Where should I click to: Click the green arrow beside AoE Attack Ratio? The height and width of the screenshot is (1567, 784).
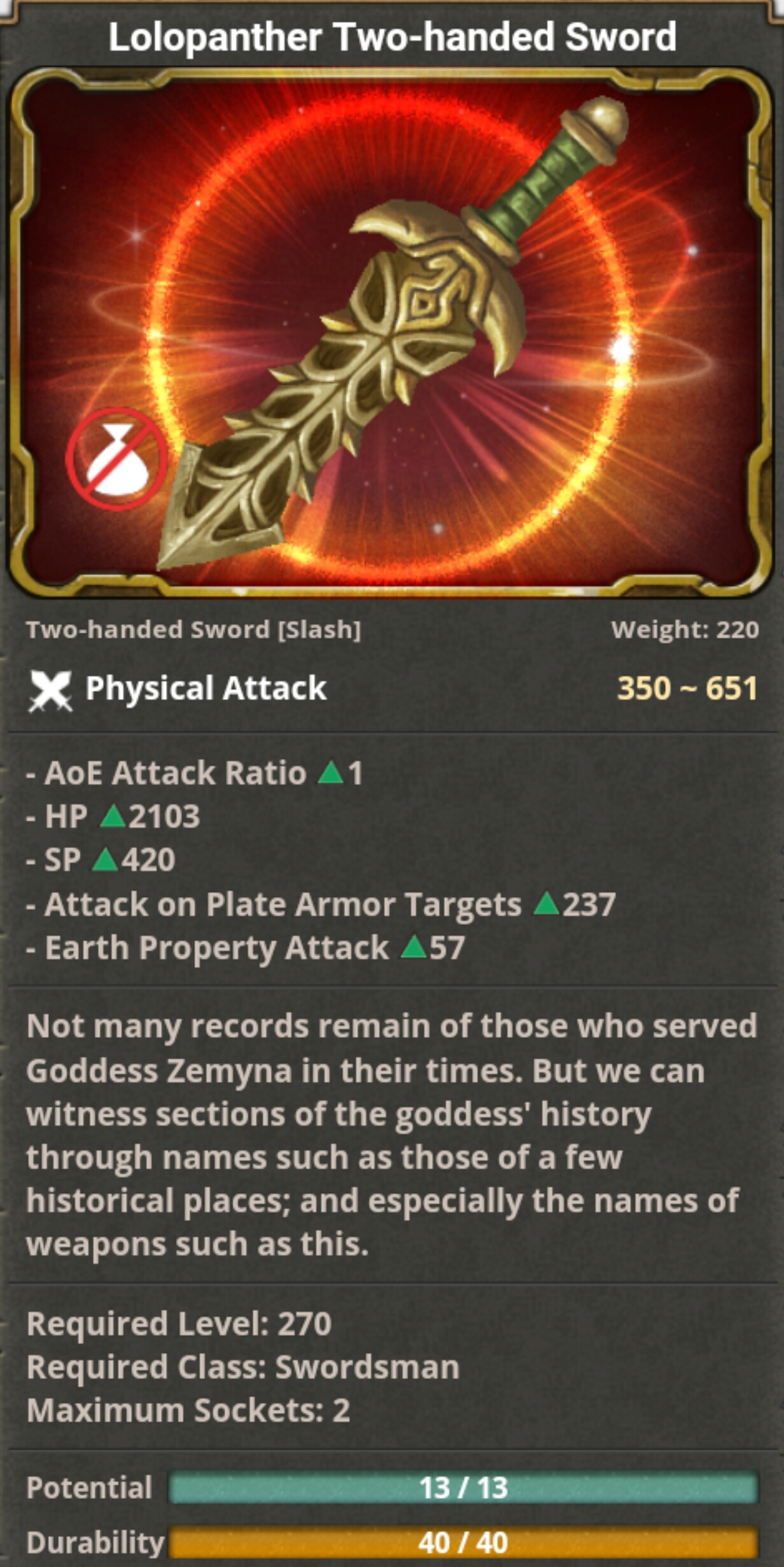point(330,772)
